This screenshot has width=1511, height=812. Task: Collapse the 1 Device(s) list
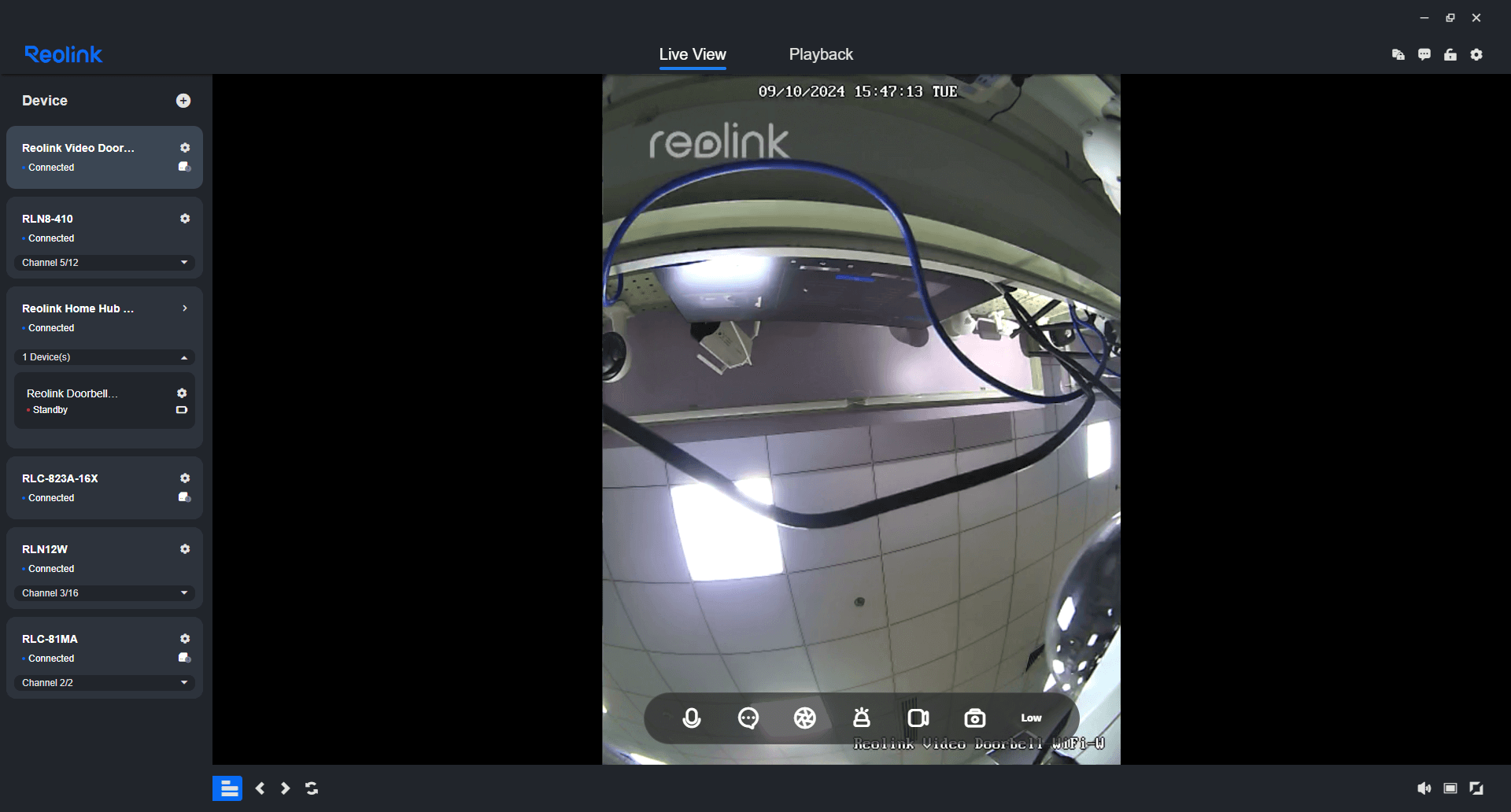[x=105, y=357]
